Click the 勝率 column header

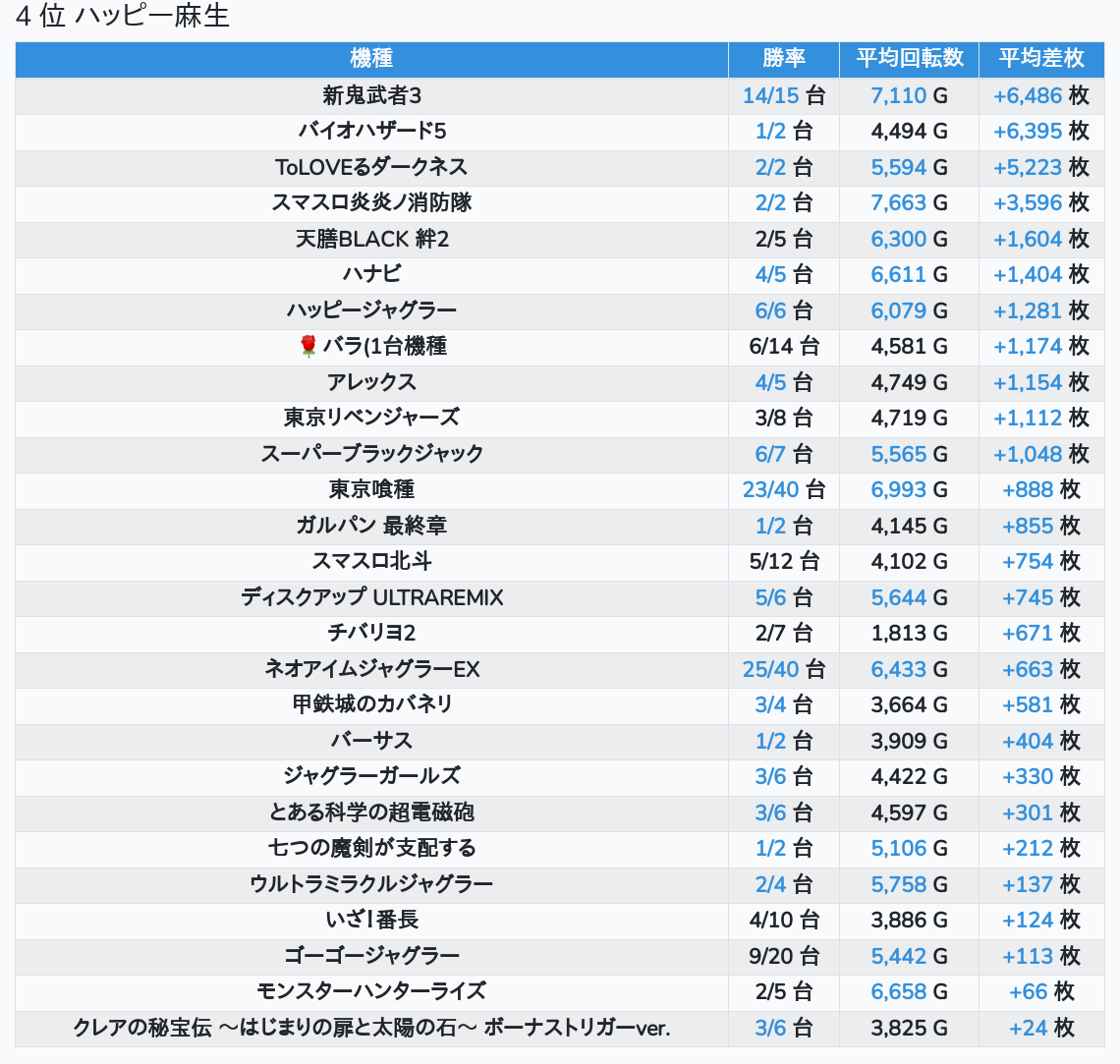pos(783,59)
